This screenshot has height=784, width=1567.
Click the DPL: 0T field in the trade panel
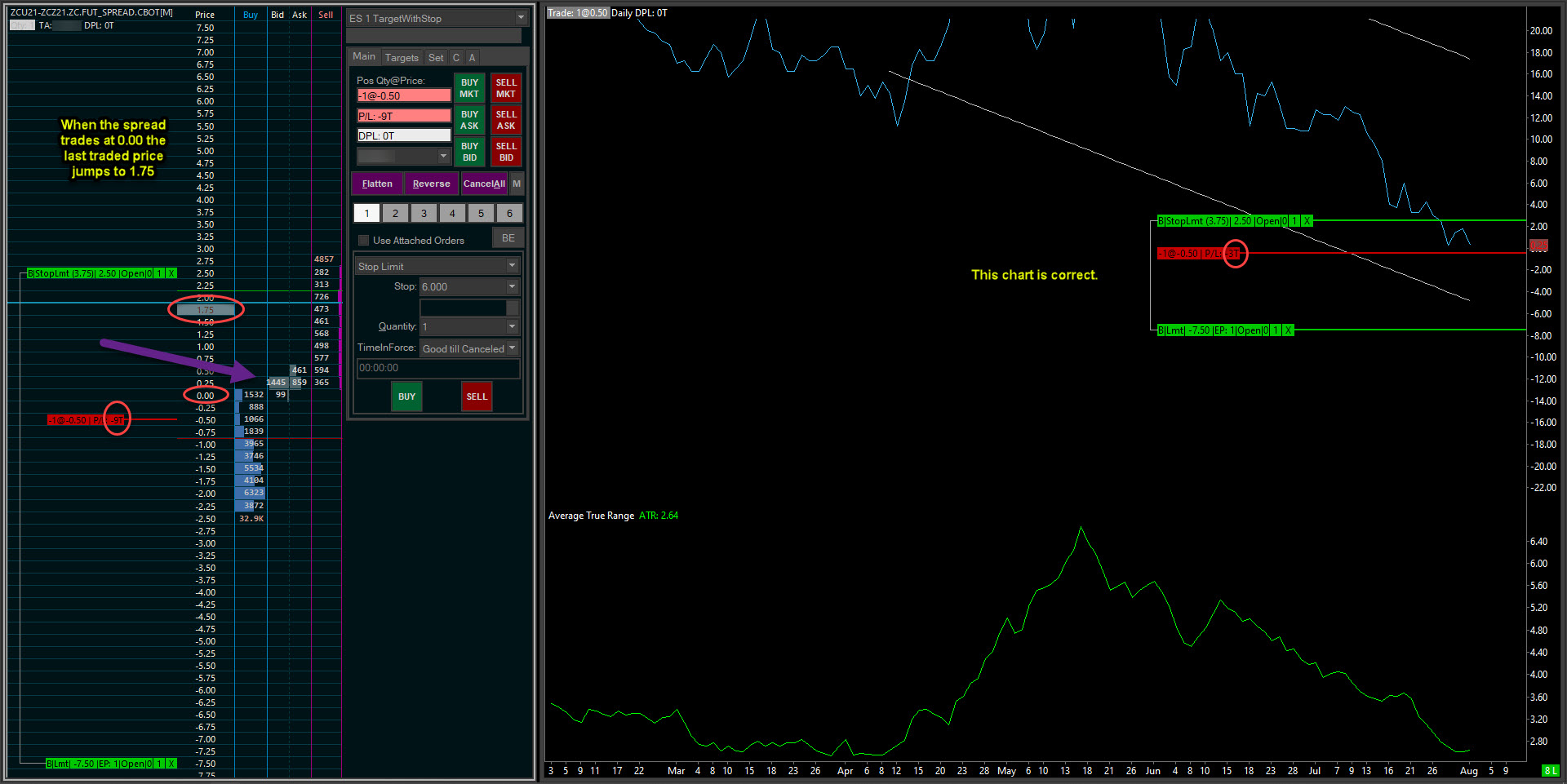(404, 135)
